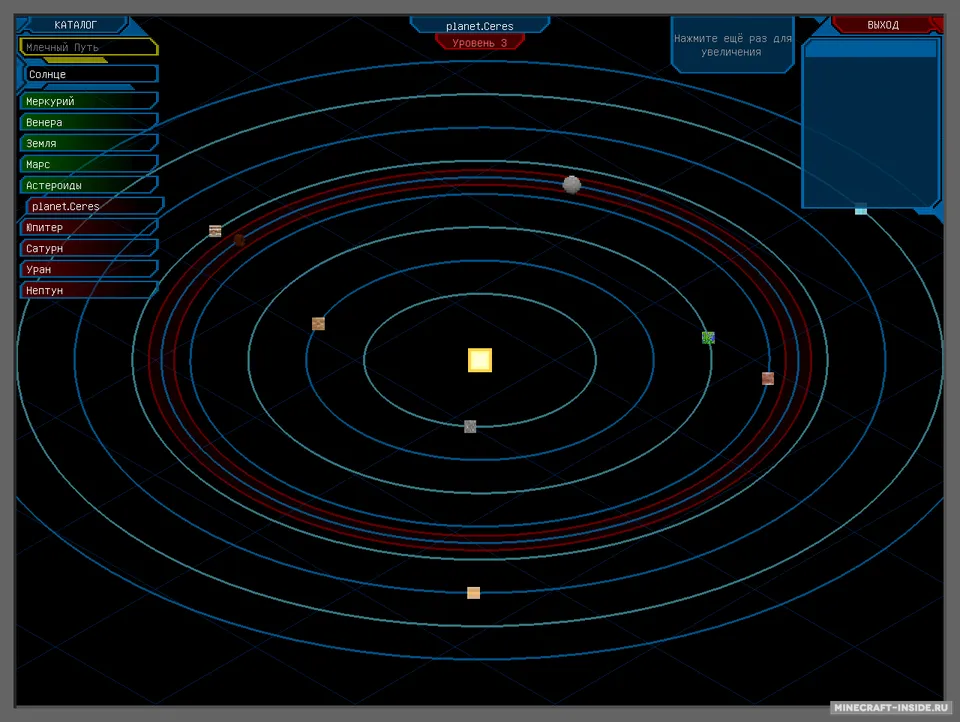Select Сатурн in the catalog list

click(89, 248)
